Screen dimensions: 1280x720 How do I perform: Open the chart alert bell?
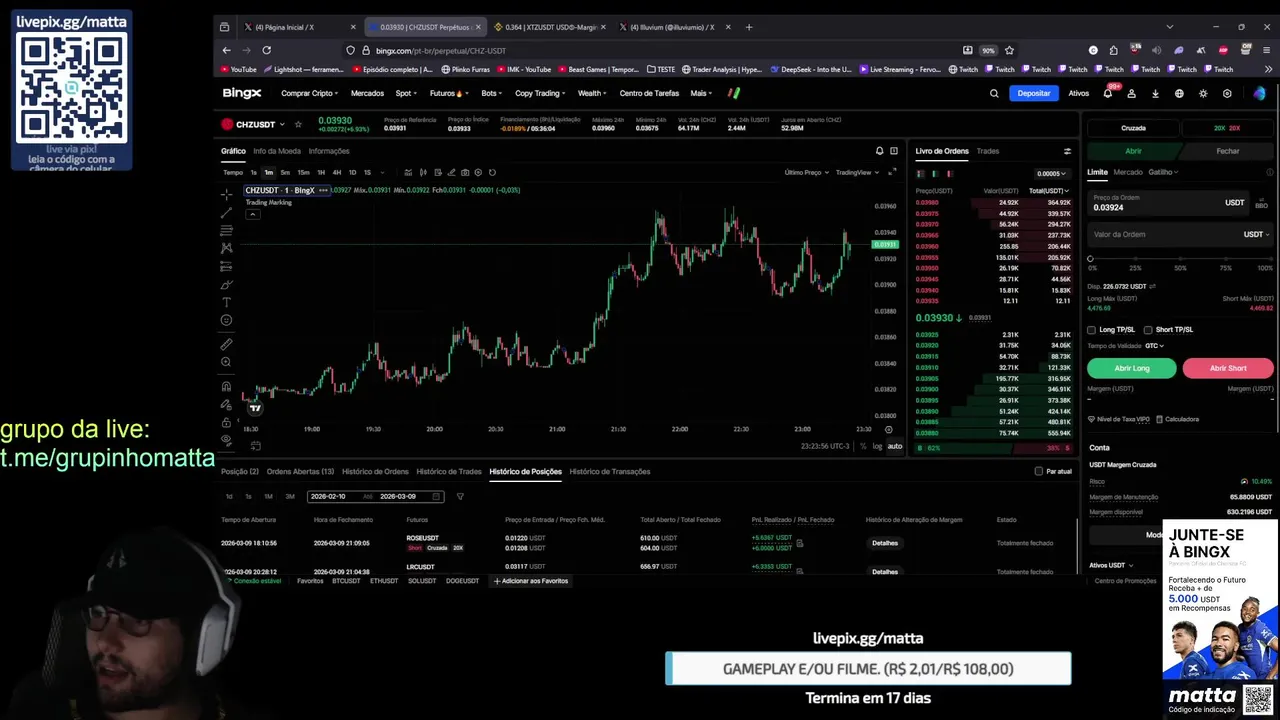tap(880, 151)
